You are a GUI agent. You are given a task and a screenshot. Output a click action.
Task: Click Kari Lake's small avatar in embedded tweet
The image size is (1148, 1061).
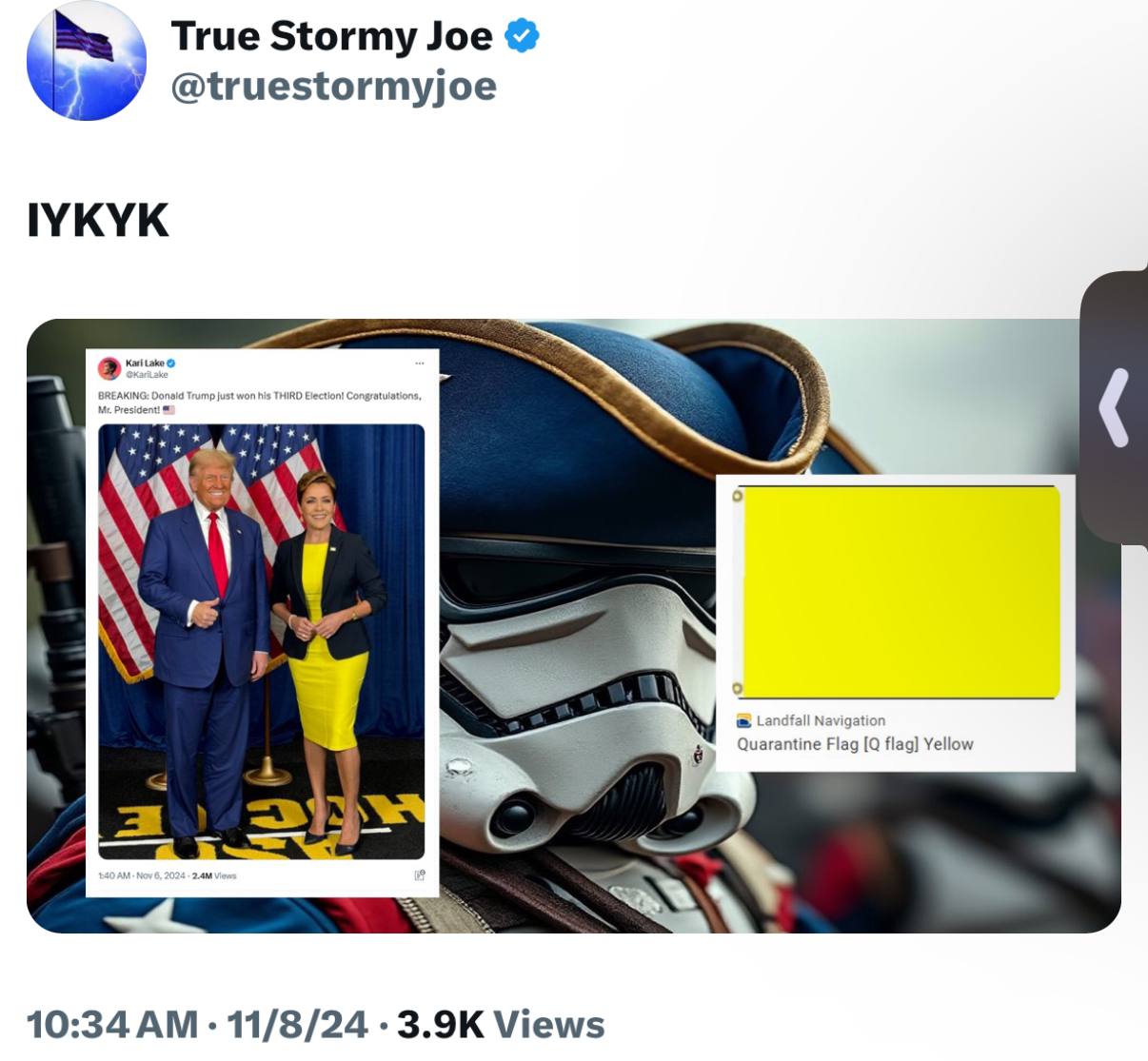[109, 368]
